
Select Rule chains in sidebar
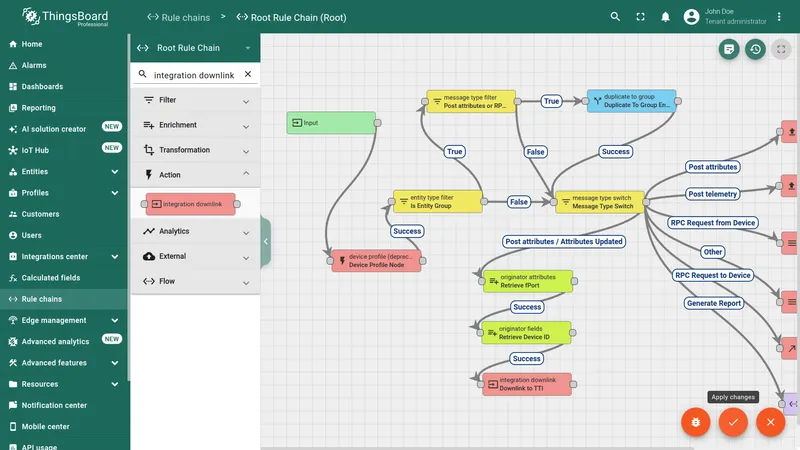pyautogui.click(x=64, y=299)
